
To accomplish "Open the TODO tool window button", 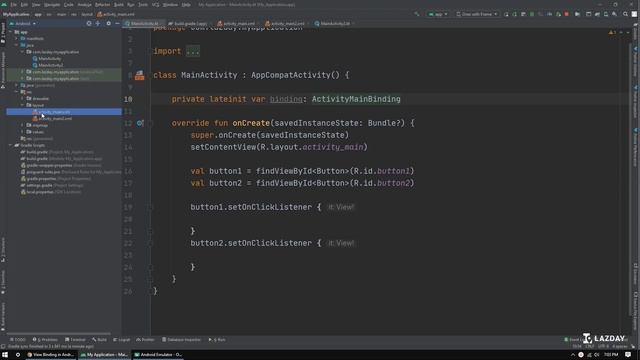I will coord(18,340).
